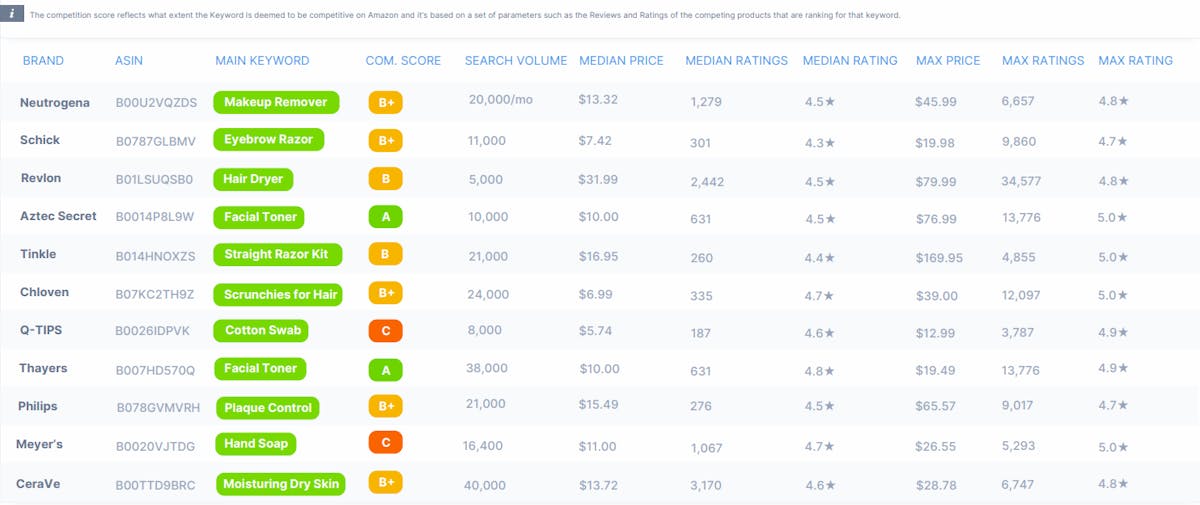This screenshot has width=1200, height=505.
Task: Sort by the BRAND column header
Action: pos(43,61)
